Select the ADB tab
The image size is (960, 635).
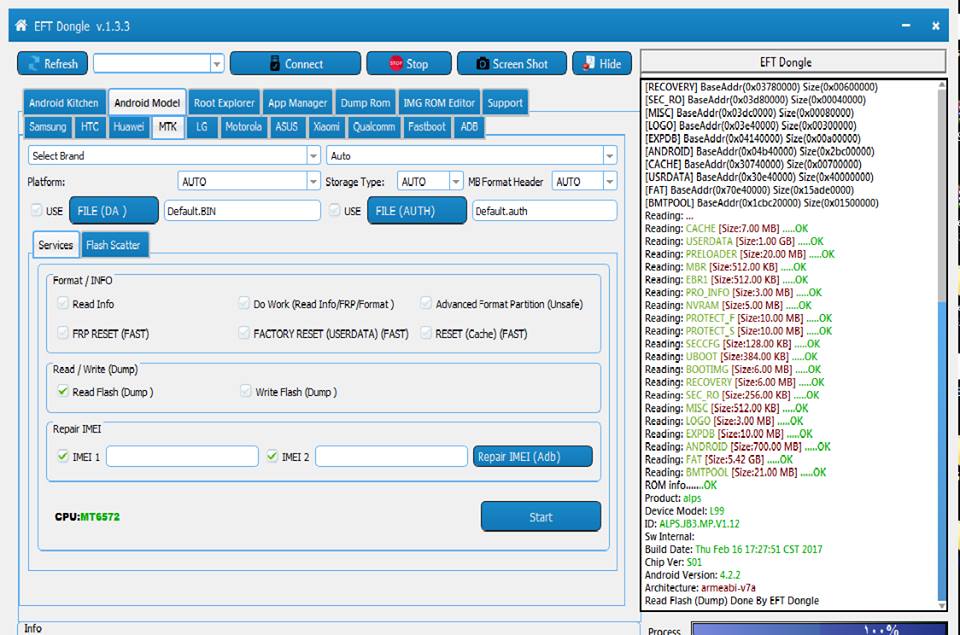(x=469, y=127)
